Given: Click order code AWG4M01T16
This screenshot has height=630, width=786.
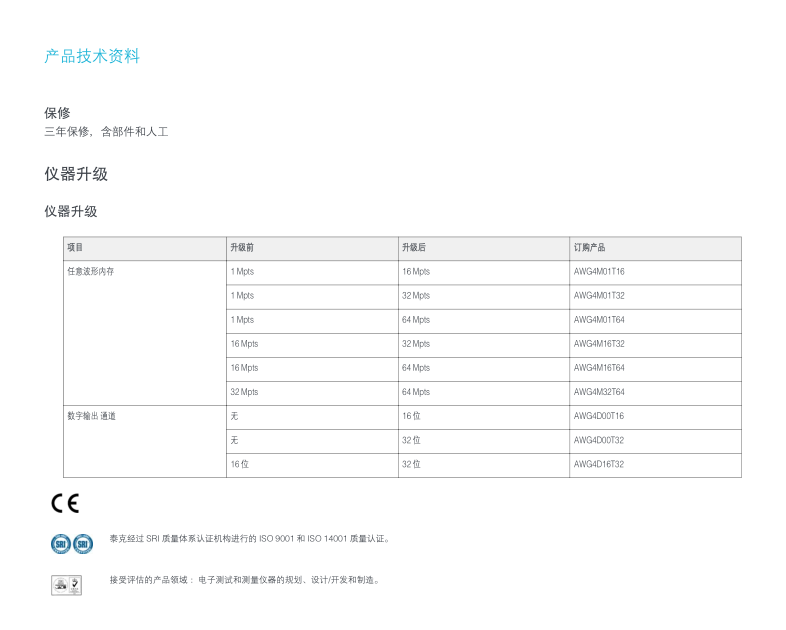Looking at the screenshot, I should tap(599, 272).
